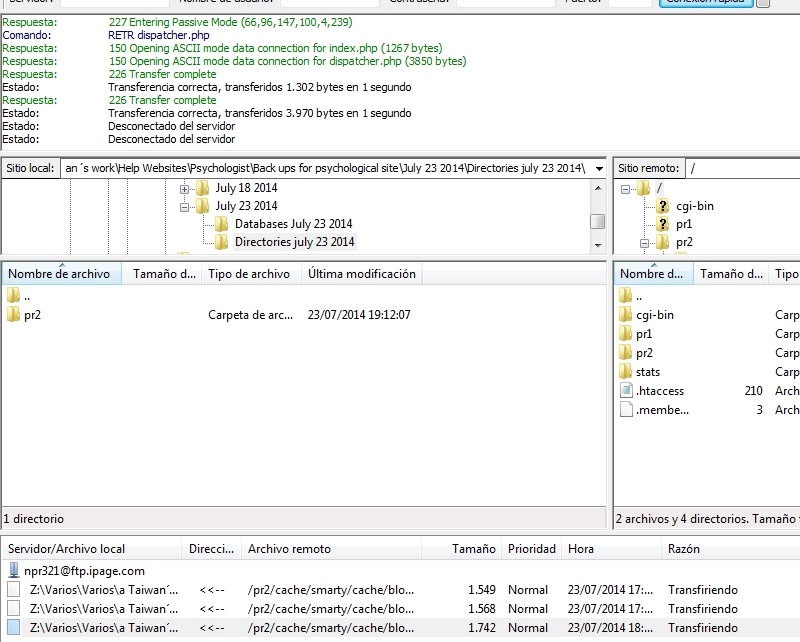Select the stats row in remote file list
The height and width of the screenshot is (642, 800).
(x=707, y=372)
